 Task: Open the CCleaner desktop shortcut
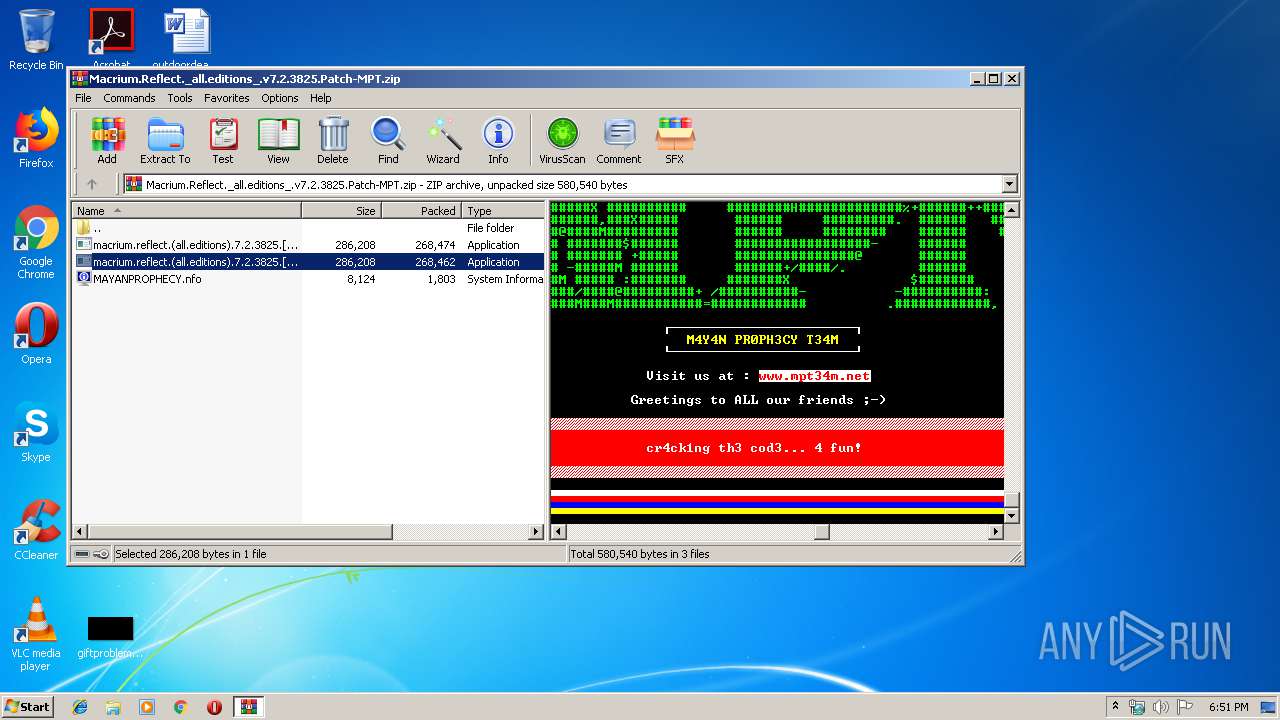(36, 530)
